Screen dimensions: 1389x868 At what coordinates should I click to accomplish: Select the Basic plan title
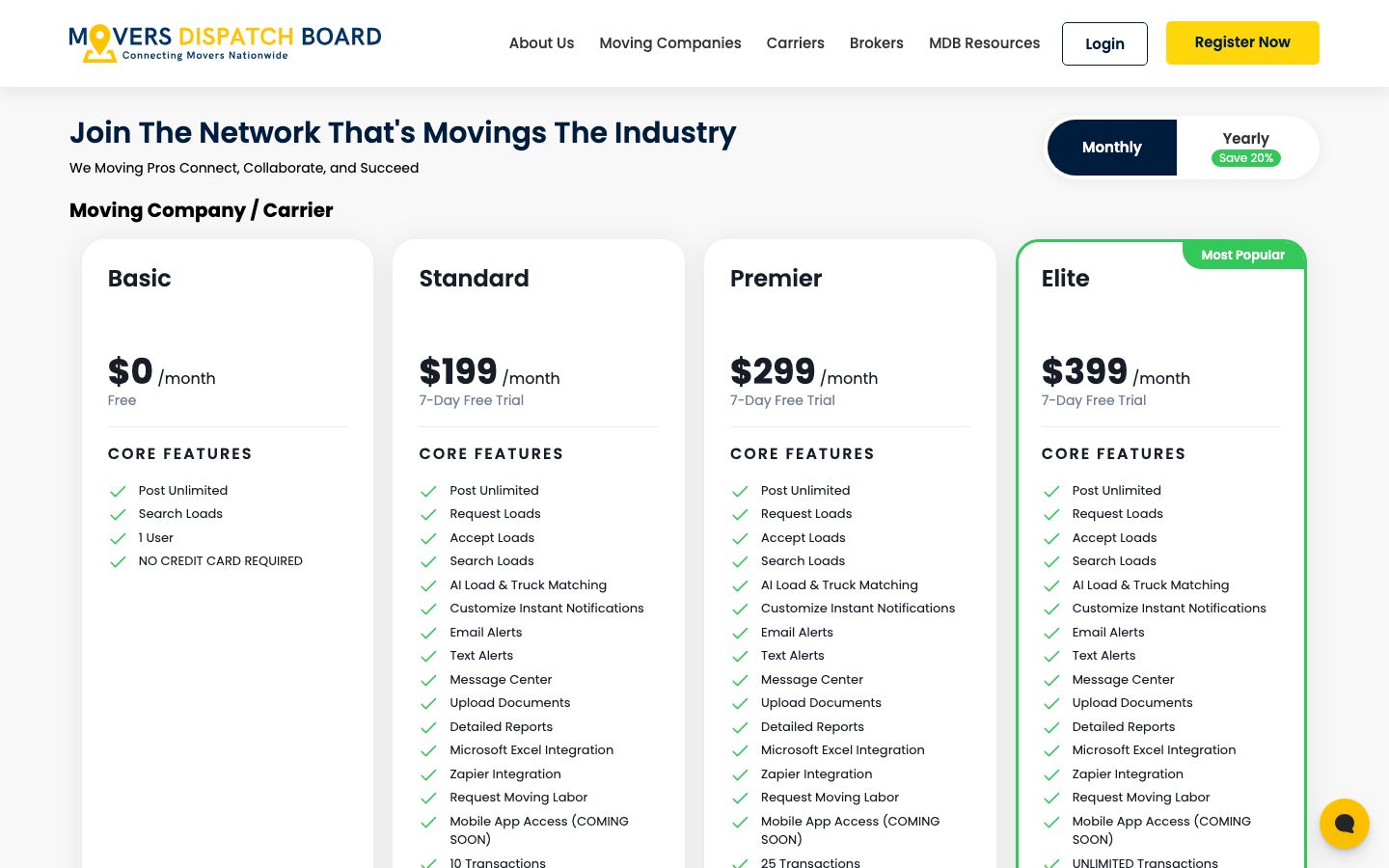tap(140, 279)
